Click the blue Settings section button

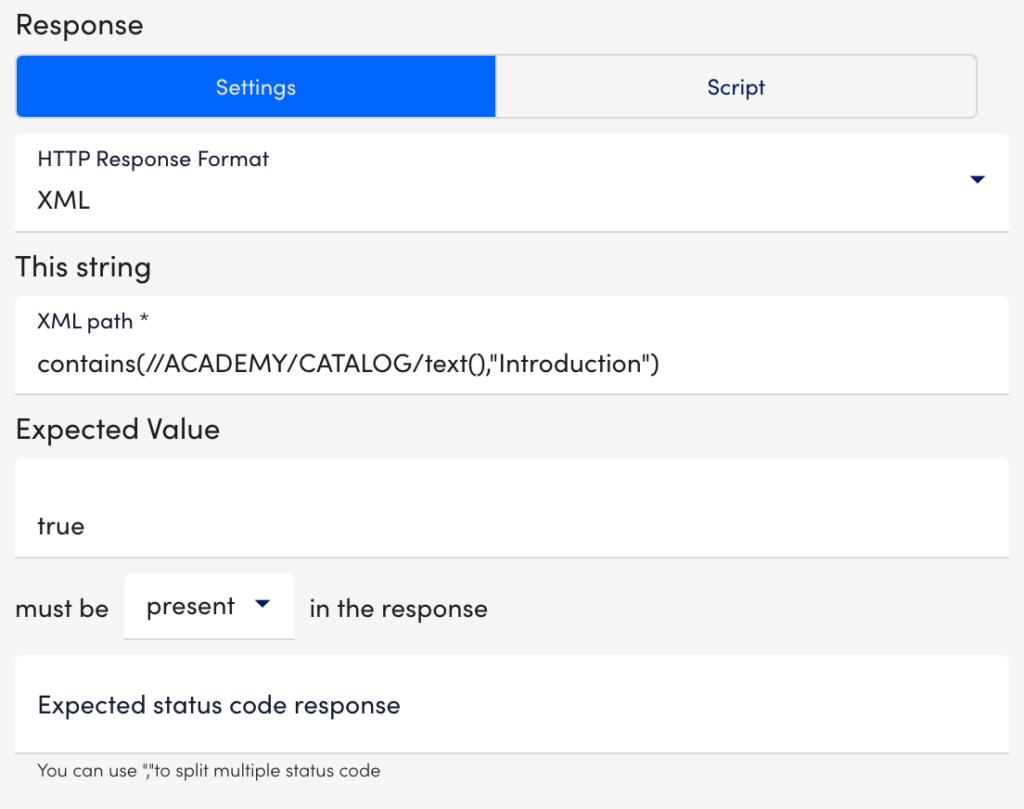255,87
